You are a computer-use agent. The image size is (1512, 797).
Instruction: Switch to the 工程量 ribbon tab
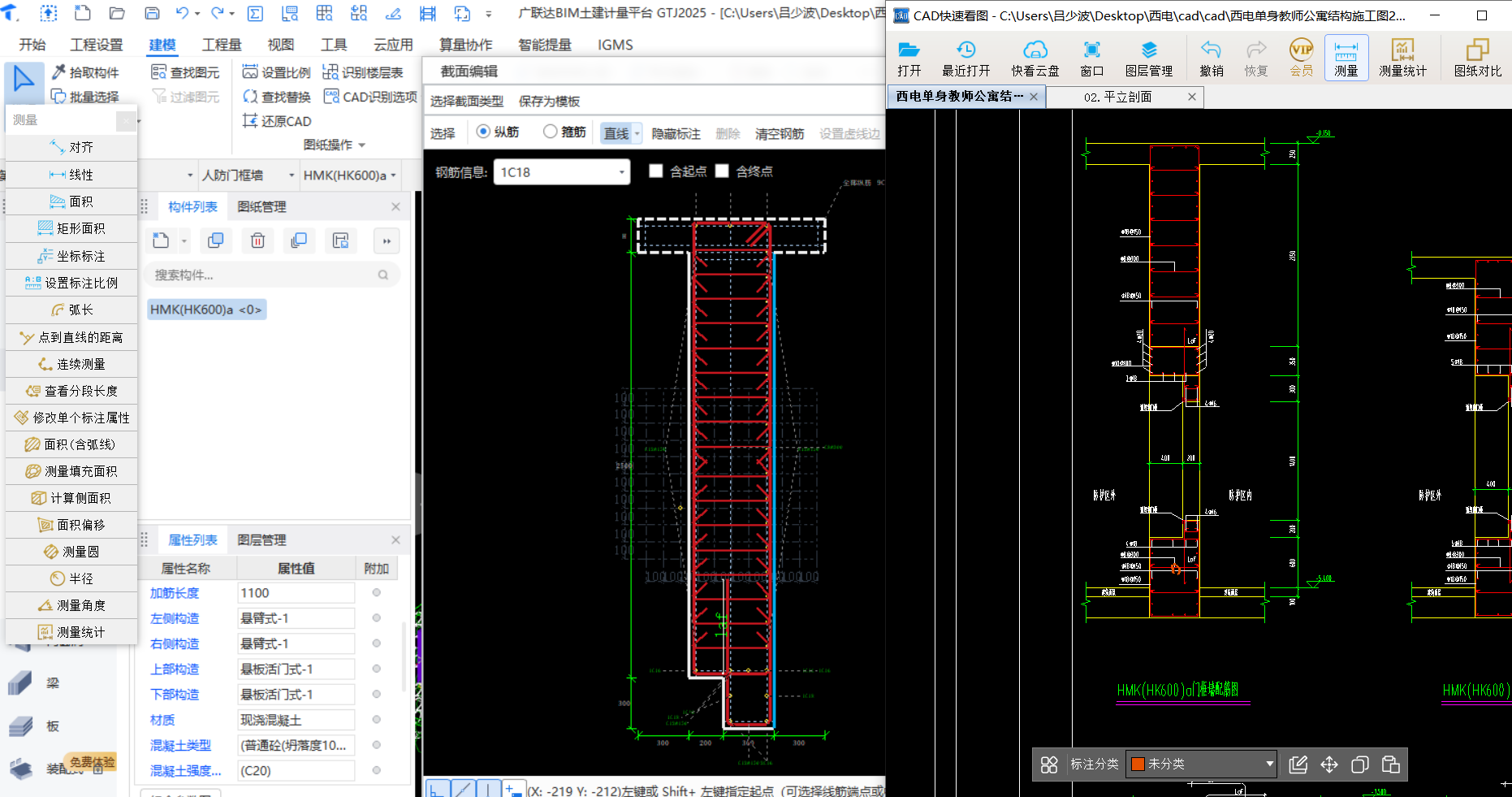click(x=222, y=45)
